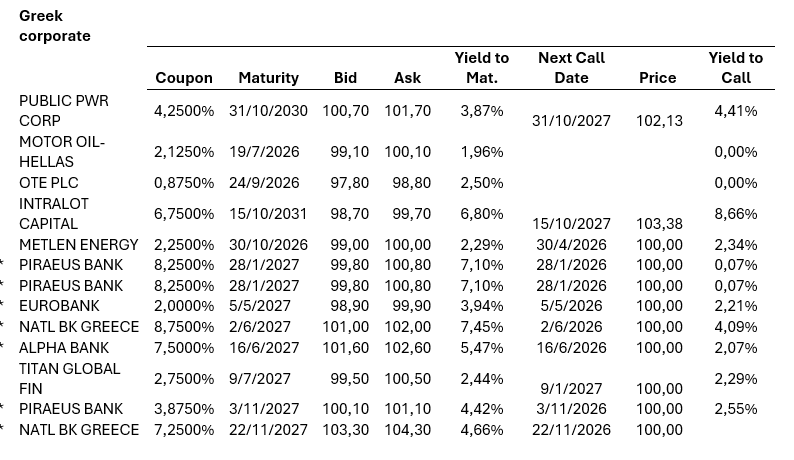Select the METLEN ENERGY cell
The image size is (794, 460).
[79, 245]
